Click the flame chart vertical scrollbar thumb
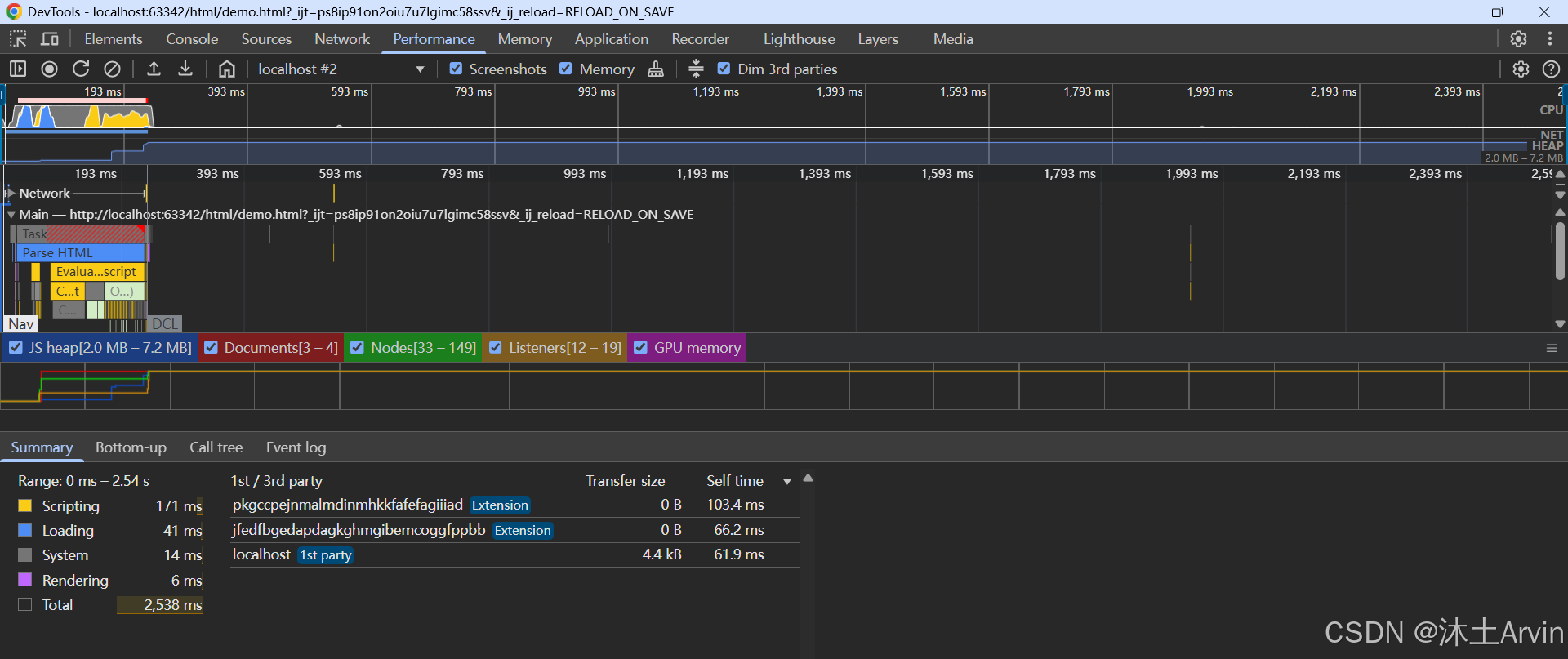Image resolution: width=1568 pixels, height=659 pixels. tap(1560, 251)
